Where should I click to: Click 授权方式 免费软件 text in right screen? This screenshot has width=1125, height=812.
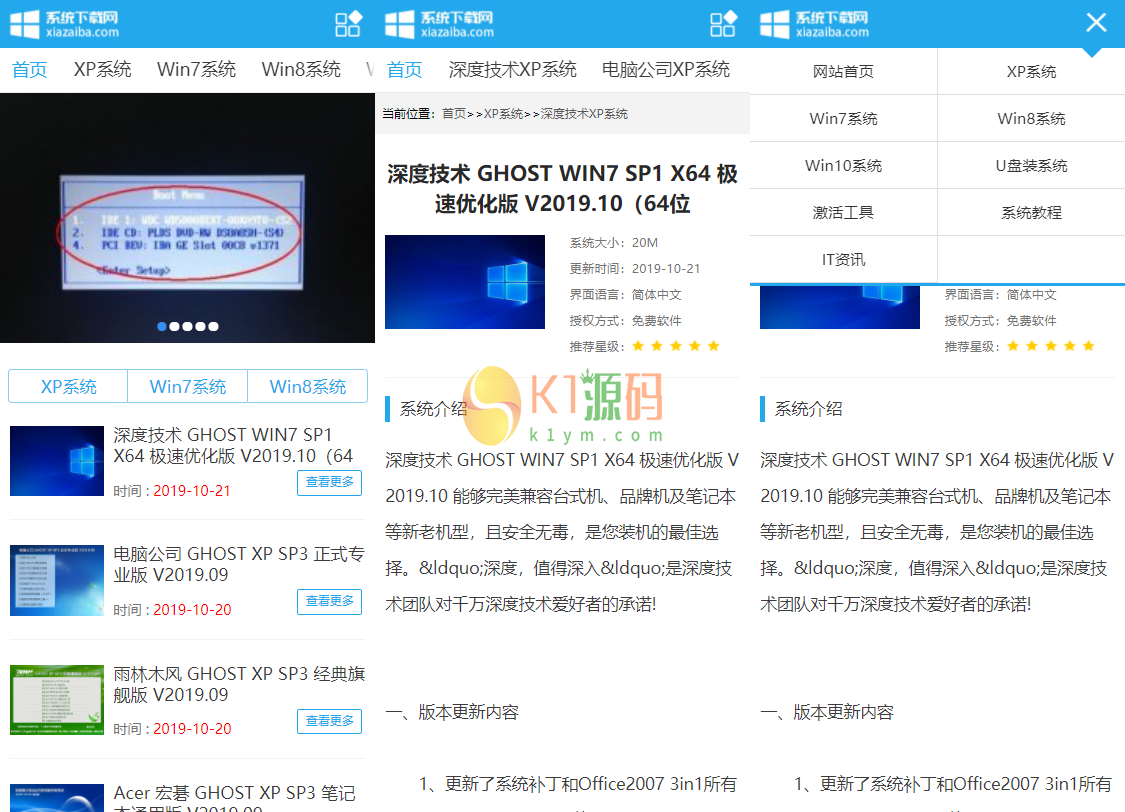click(1000, 321)
